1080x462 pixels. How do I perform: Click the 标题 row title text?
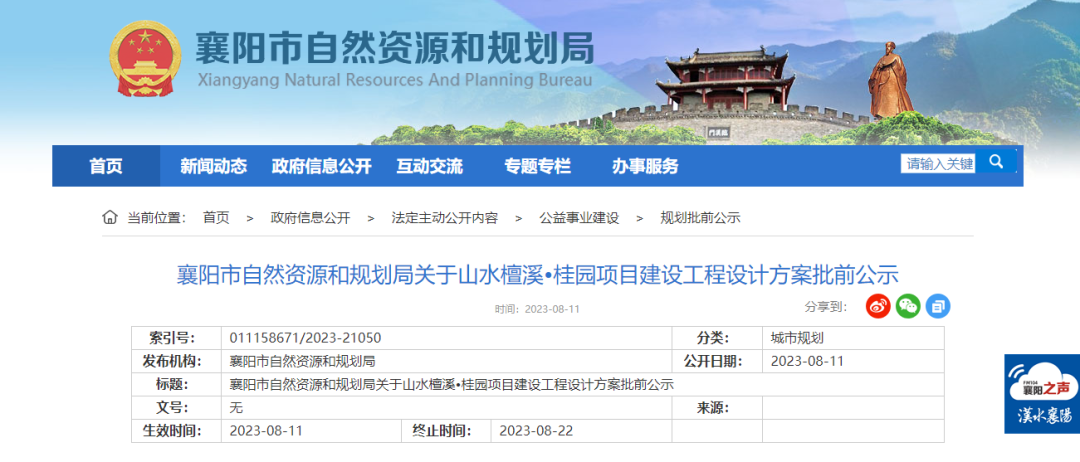tap(451, 384)
